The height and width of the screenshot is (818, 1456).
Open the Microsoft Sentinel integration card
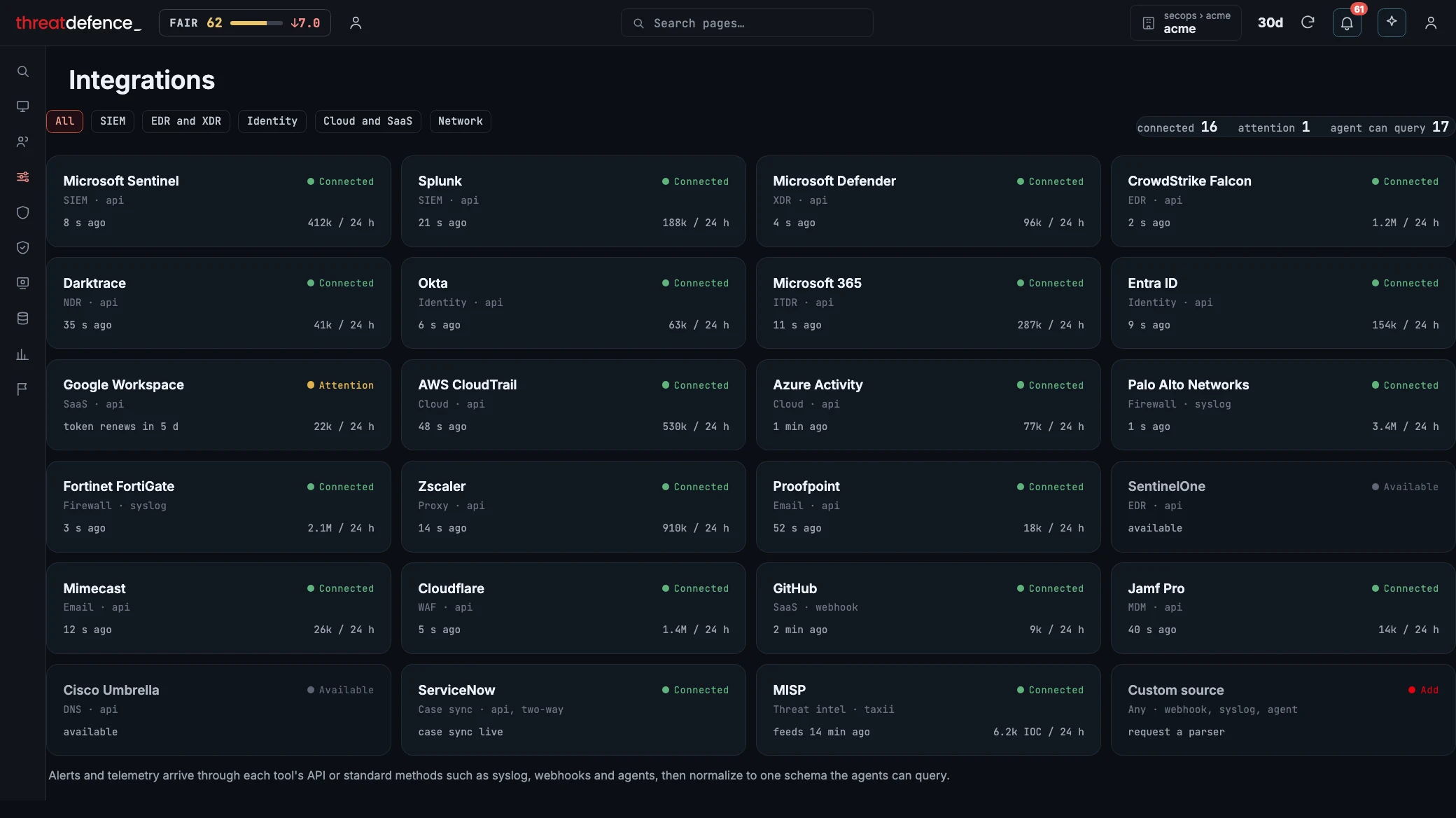coord(218,201)
